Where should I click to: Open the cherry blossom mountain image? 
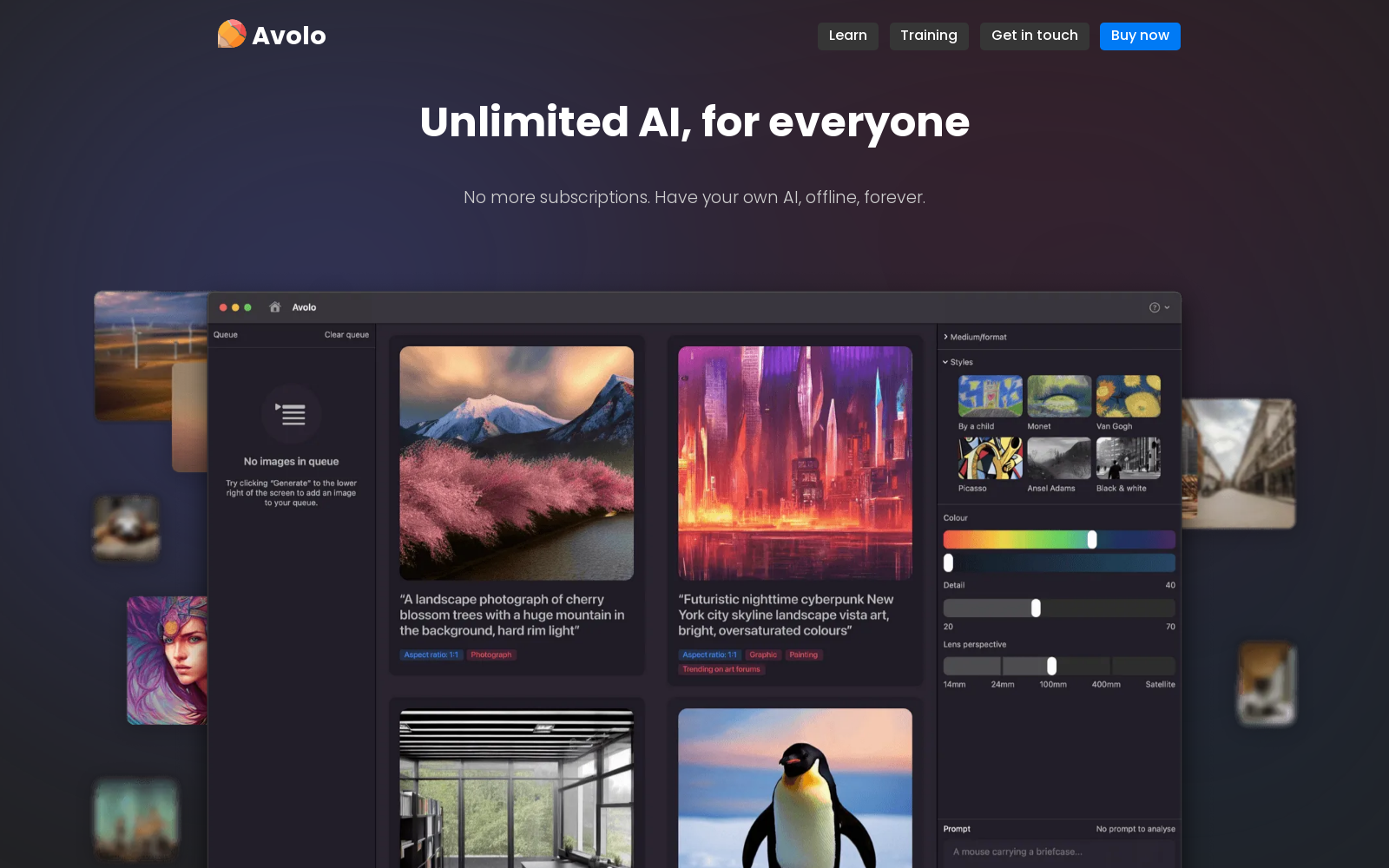[517, 464]
